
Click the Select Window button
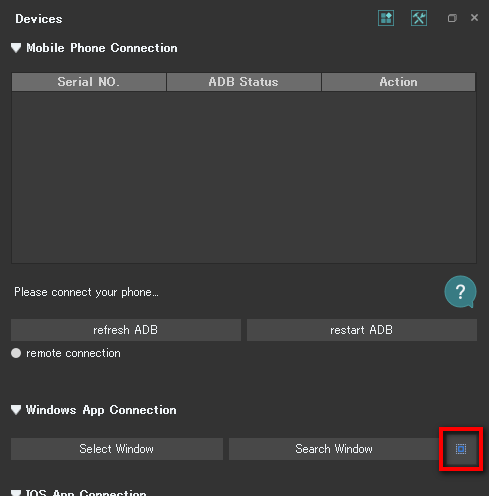(117, 449)
